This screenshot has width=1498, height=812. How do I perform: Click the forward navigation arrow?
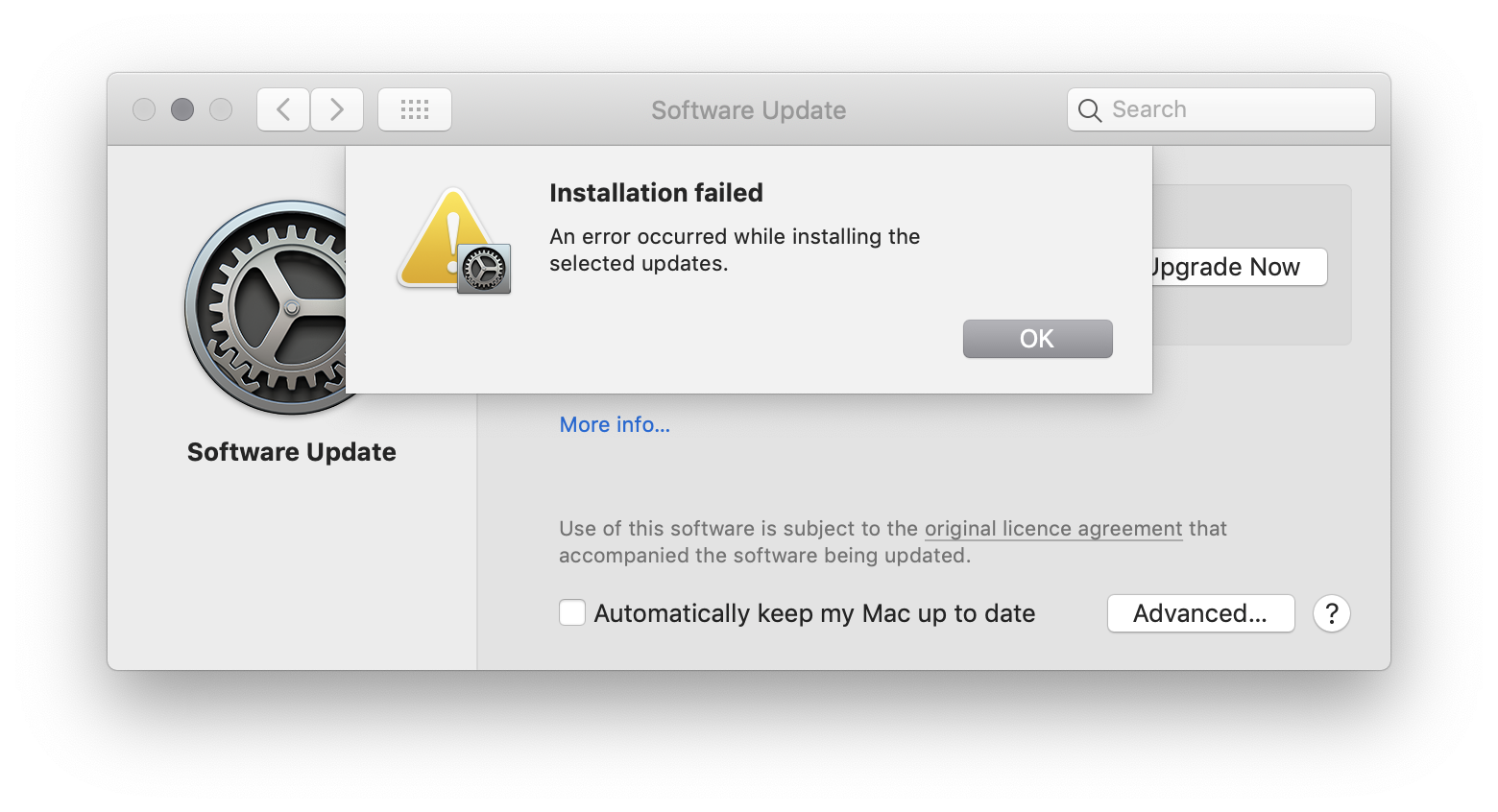pos(337,108)
